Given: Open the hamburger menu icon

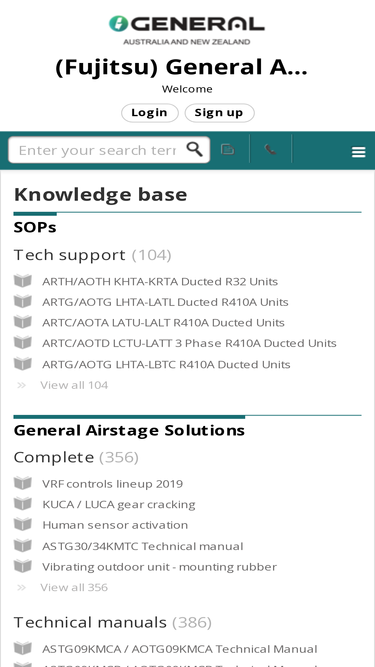Looking at the screenshot, I should 358,152.
